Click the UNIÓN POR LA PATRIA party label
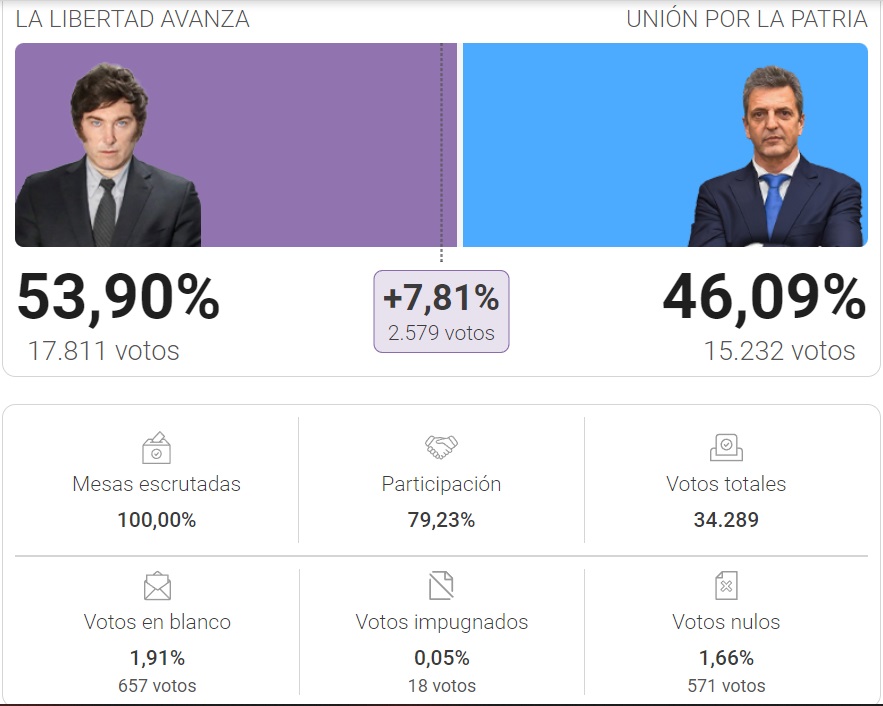Viewport: 883px width, 706px height. [x=746, y=19]
